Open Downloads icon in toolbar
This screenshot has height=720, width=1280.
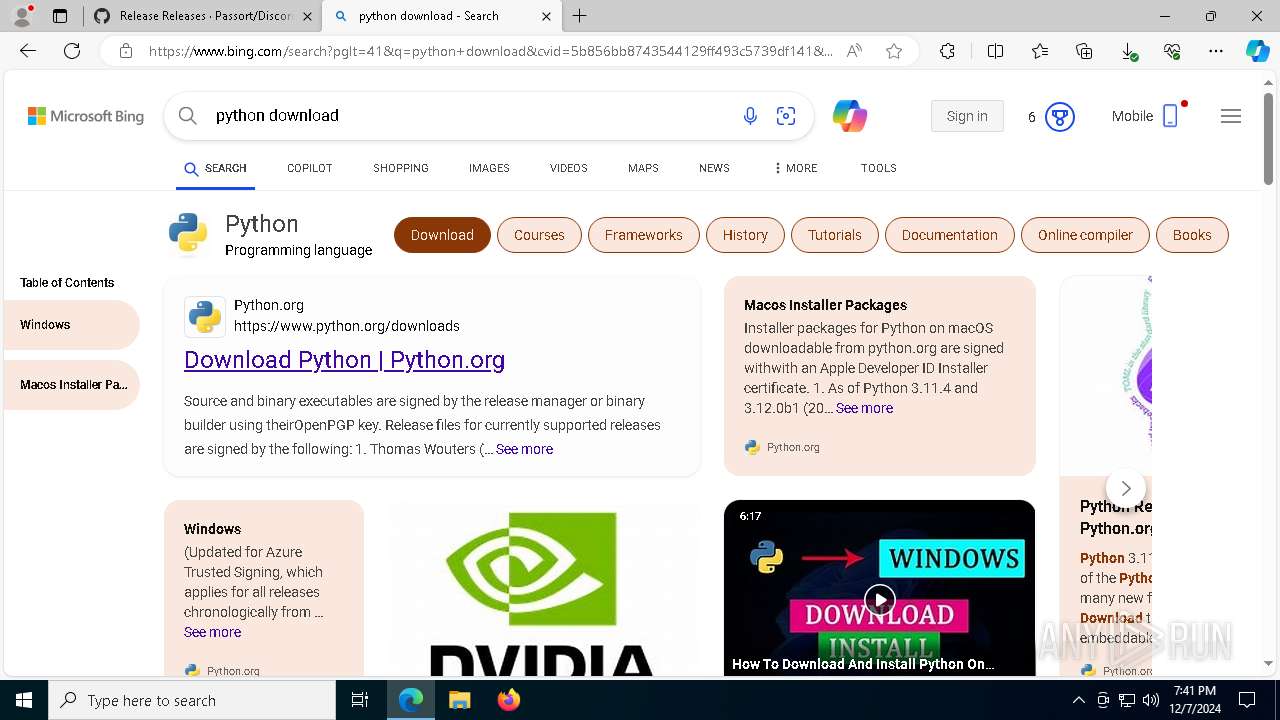pyautogui.click(x=1128, y=51)
